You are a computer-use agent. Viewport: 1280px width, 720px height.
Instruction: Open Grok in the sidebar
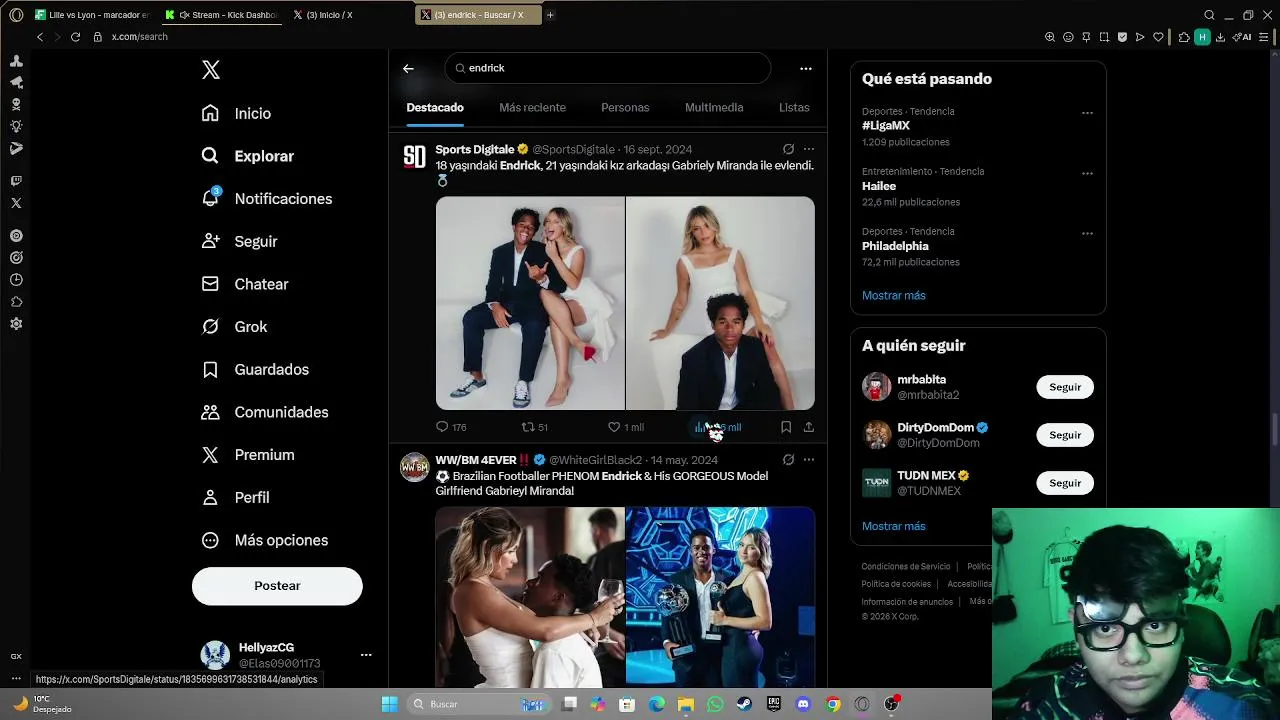point(235,327)
